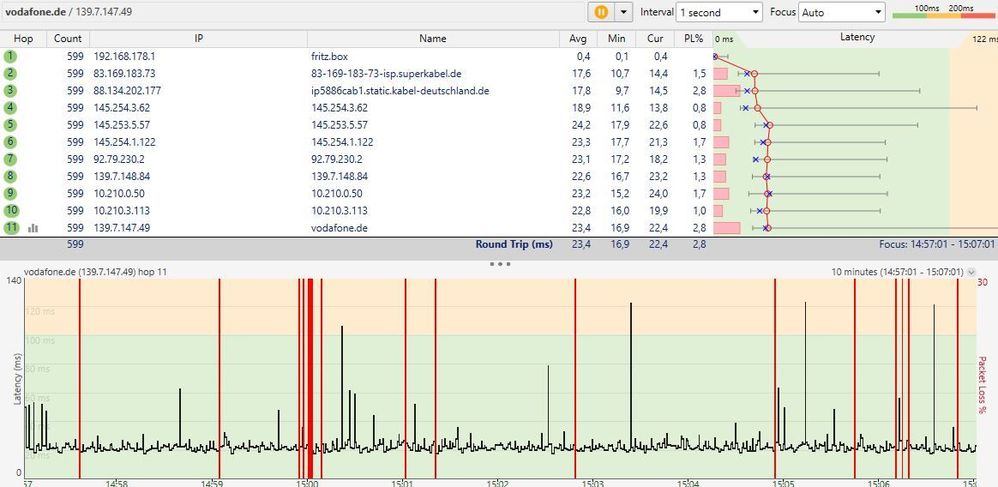Select the vodafone.de name in hop 11

click(x=339, y=228)
